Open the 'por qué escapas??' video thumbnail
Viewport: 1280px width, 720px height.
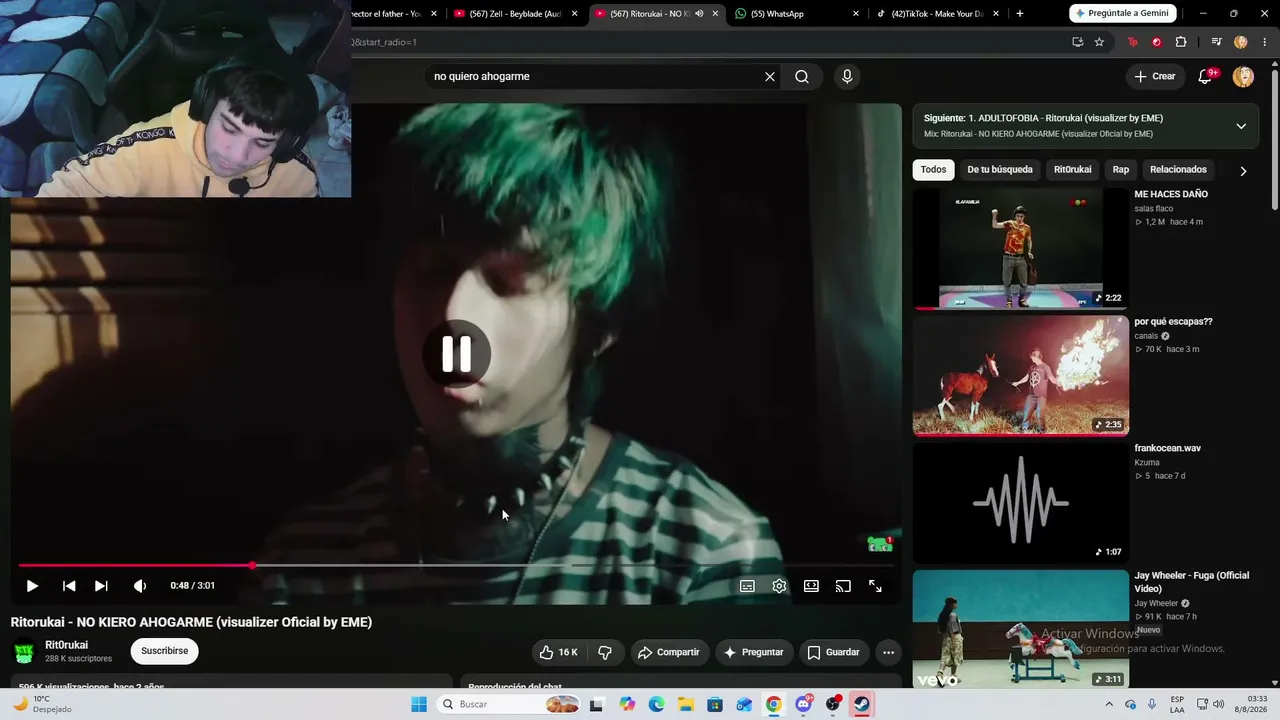click(x=1021, y=376)
